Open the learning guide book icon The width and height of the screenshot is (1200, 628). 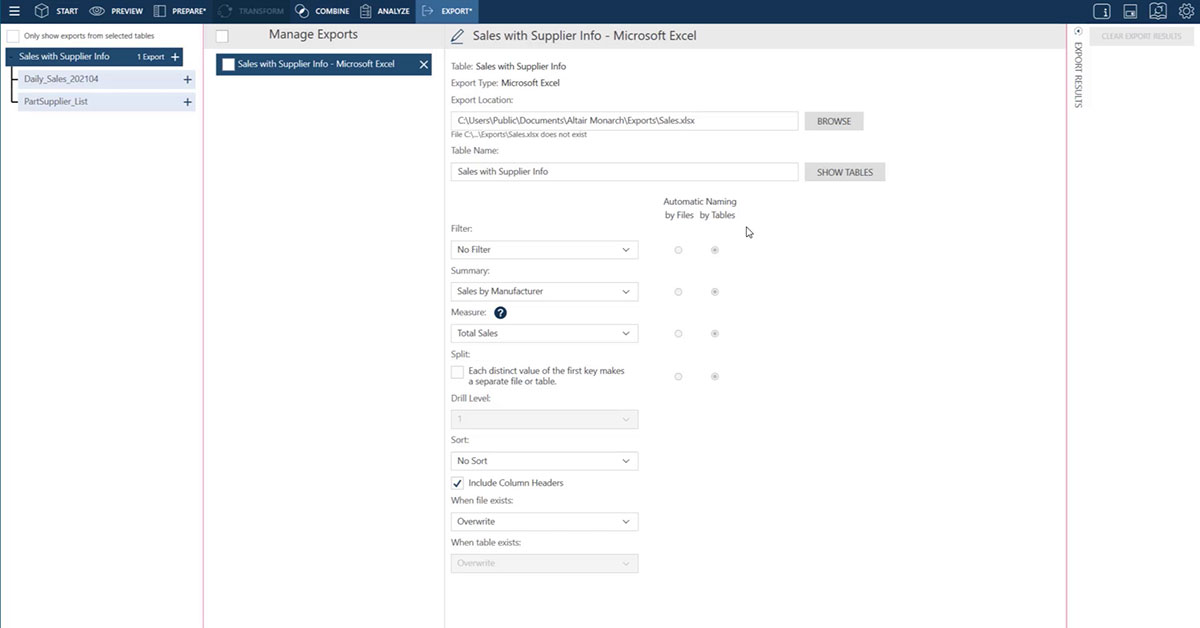[x=1159, y=11]
